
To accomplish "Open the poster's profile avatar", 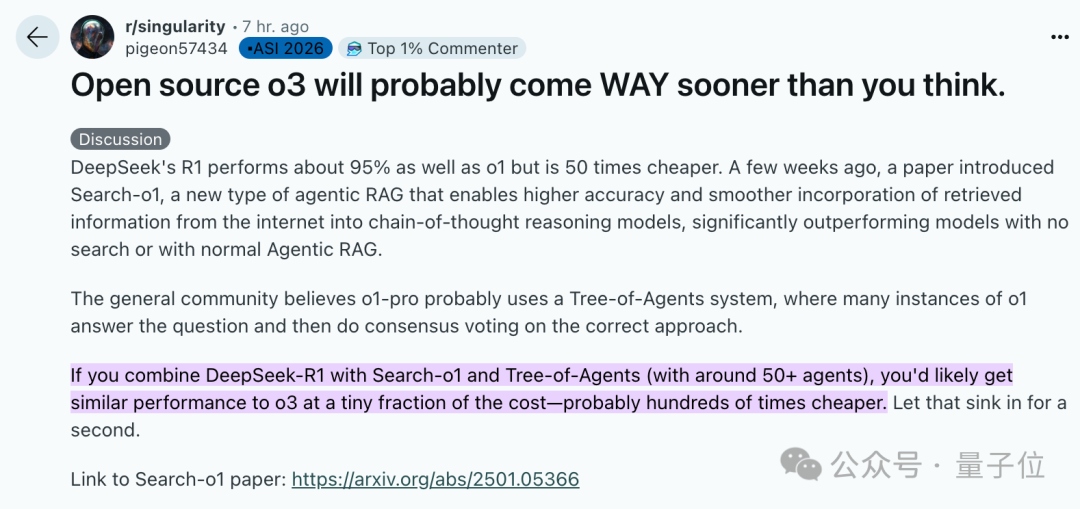I will (x=92, y=37).
